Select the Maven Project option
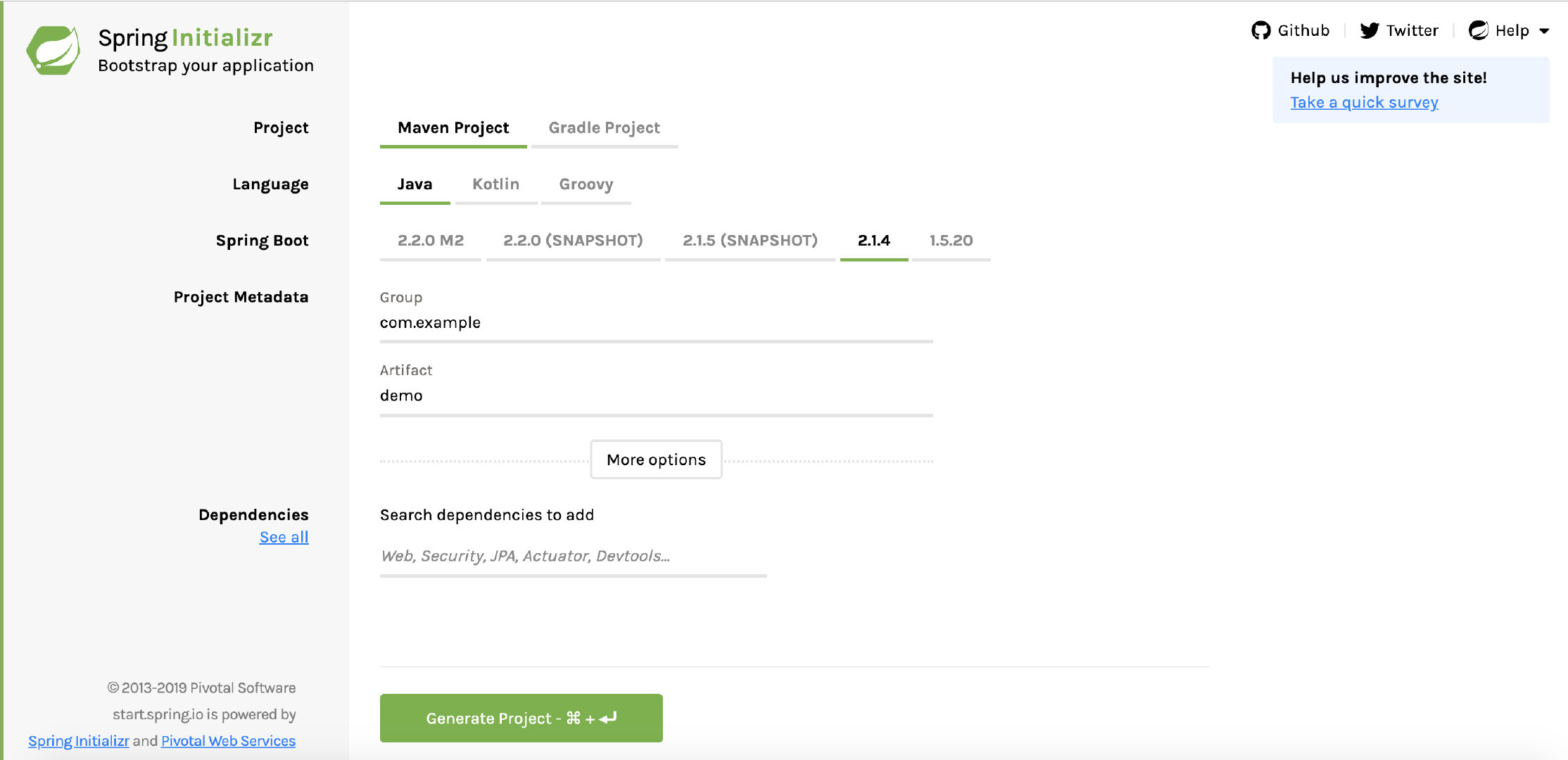The width and height of the screenshot is (1568, 760). [453, 128]
